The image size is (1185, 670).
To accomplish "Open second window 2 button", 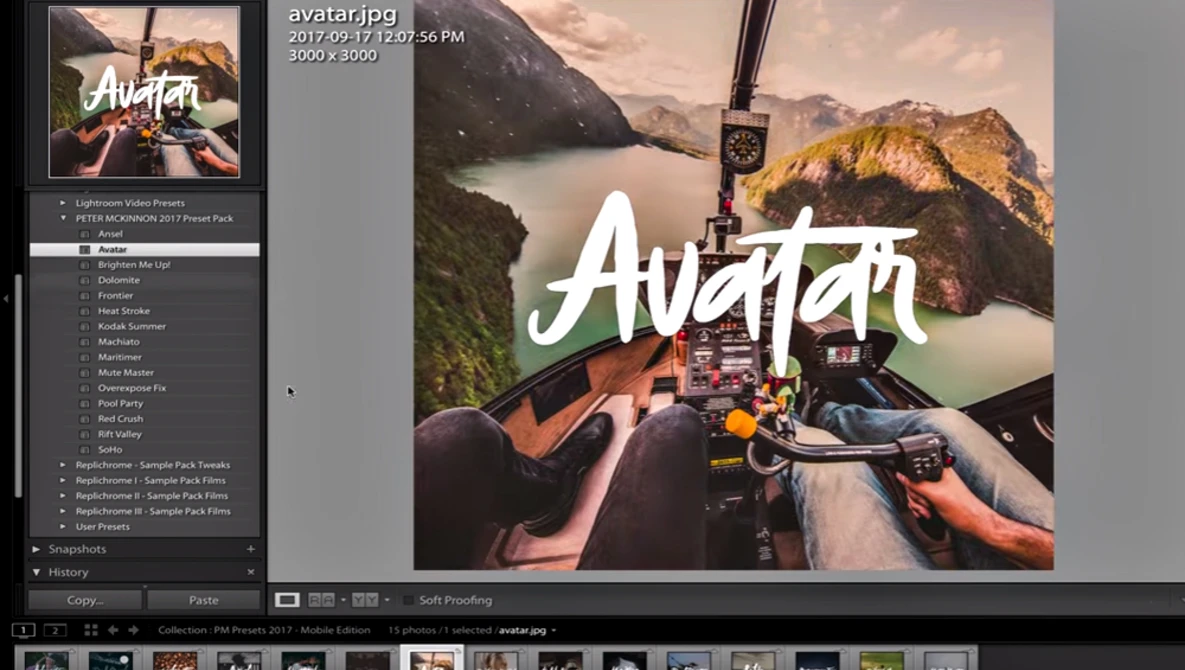I will [x=55, y=630].
